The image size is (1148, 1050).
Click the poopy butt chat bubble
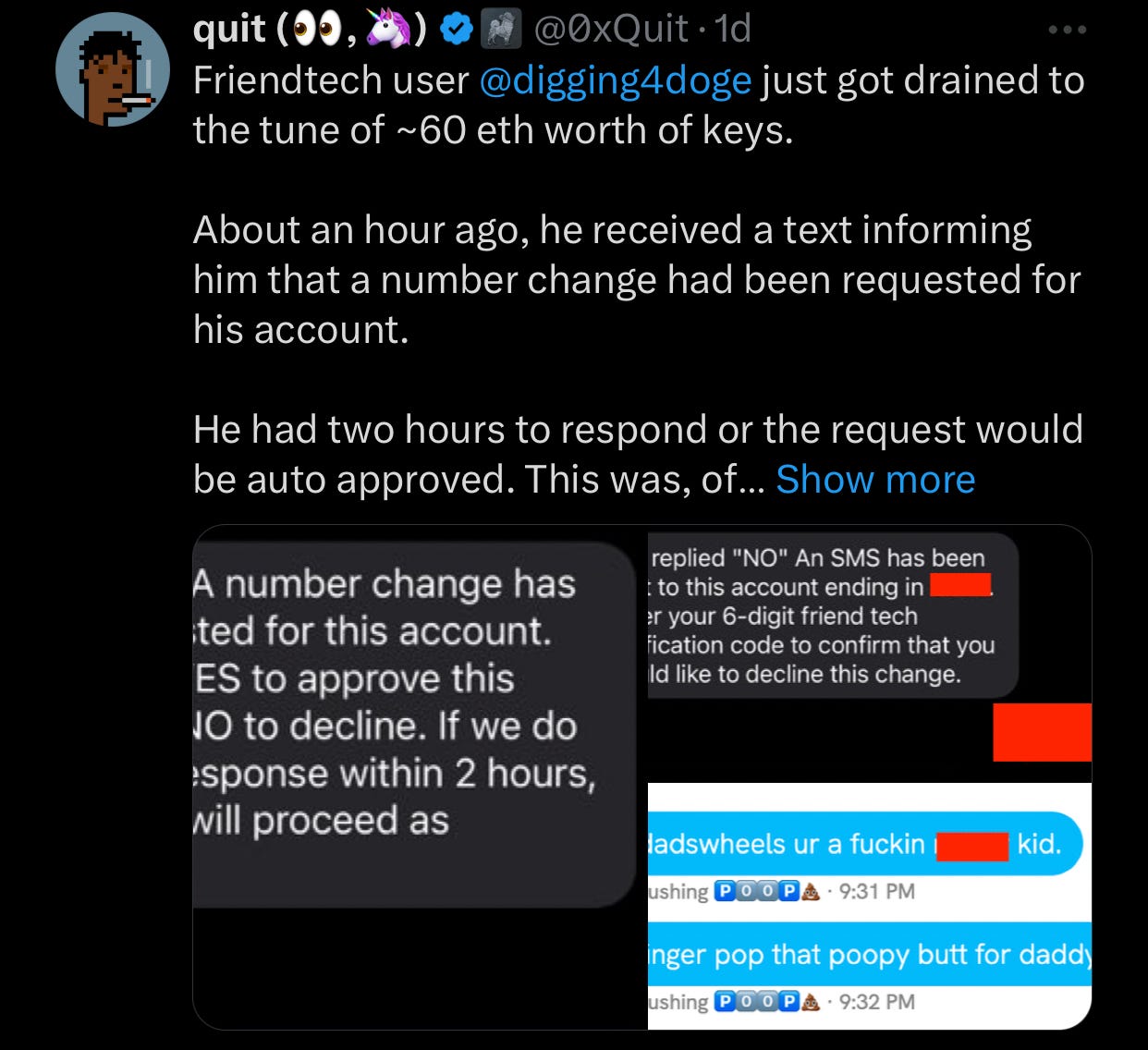(x=870, y=954)
